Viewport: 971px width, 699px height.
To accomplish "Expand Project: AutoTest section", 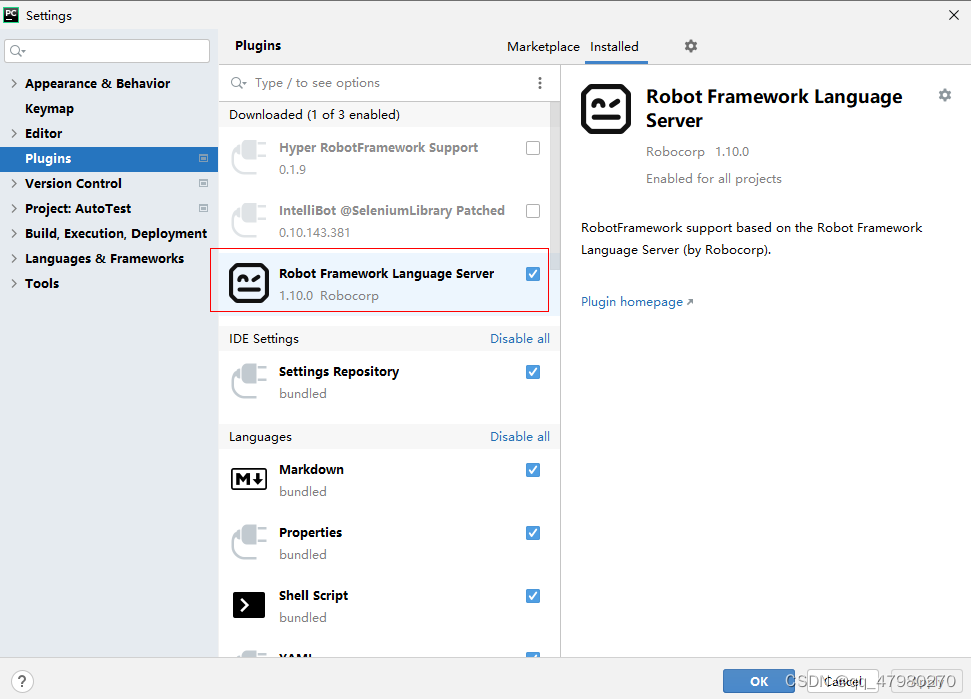I will 14,208.
